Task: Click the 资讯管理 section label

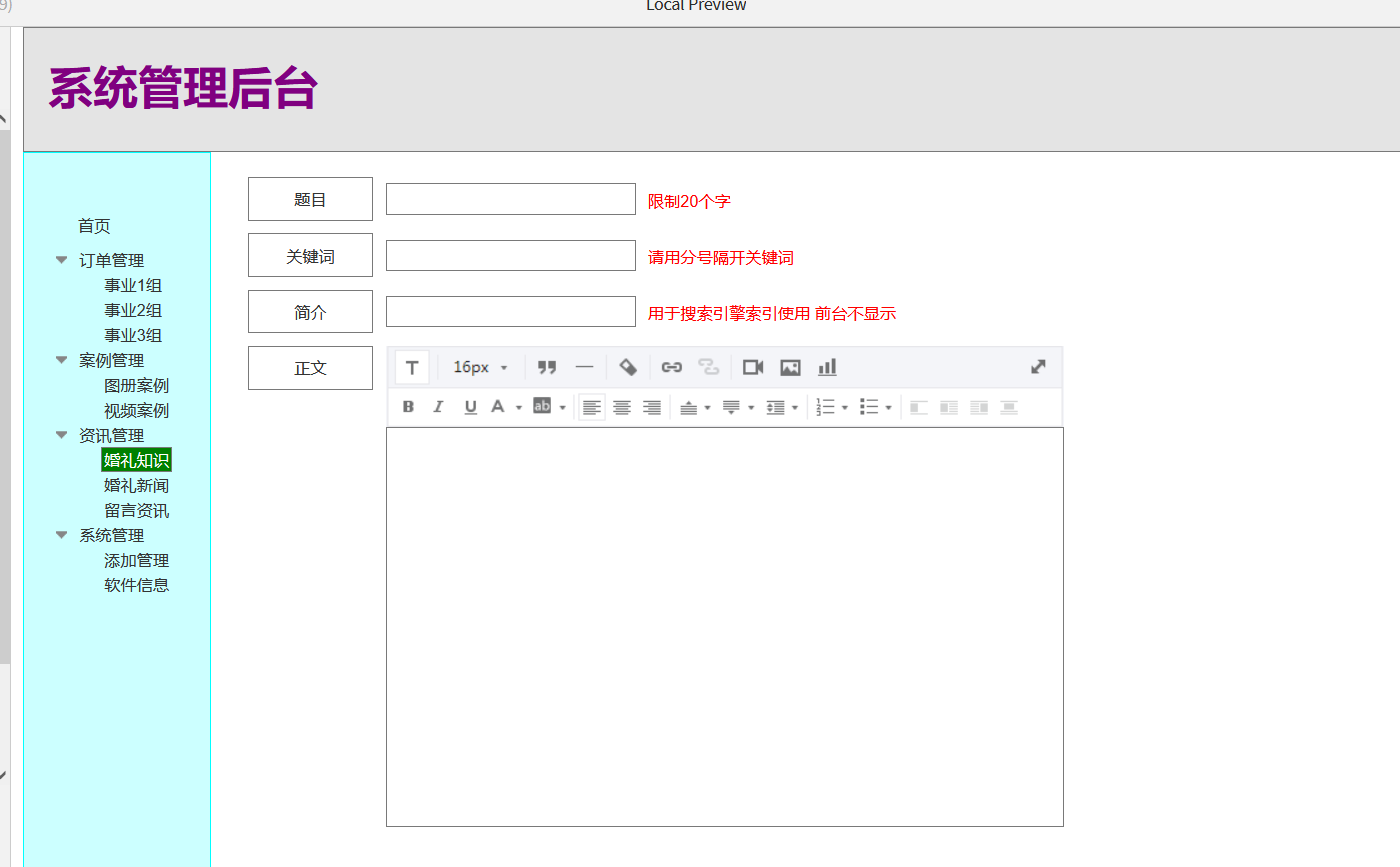Action: pyautogui.click(x=111, y=435)
